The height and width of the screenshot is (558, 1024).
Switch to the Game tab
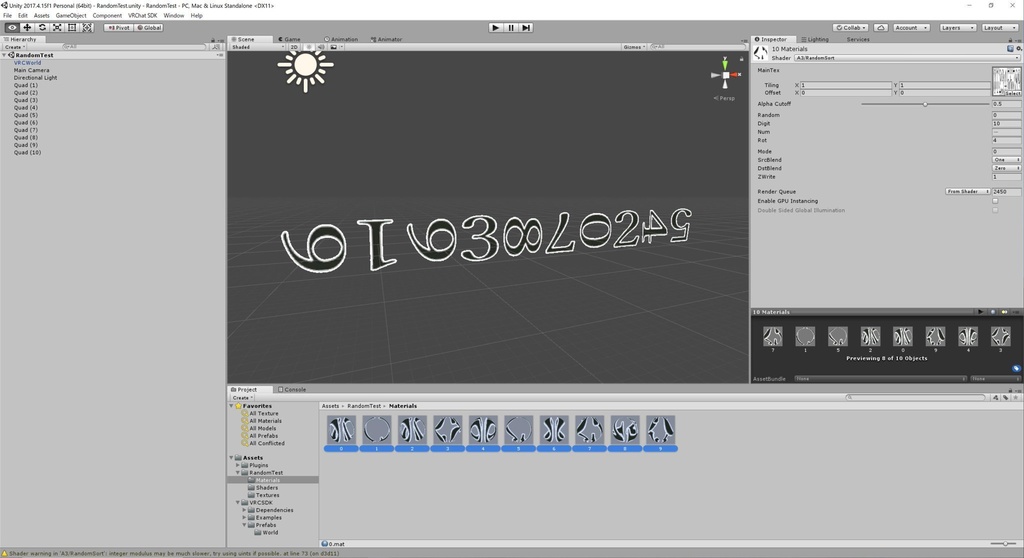click(289, 39)
